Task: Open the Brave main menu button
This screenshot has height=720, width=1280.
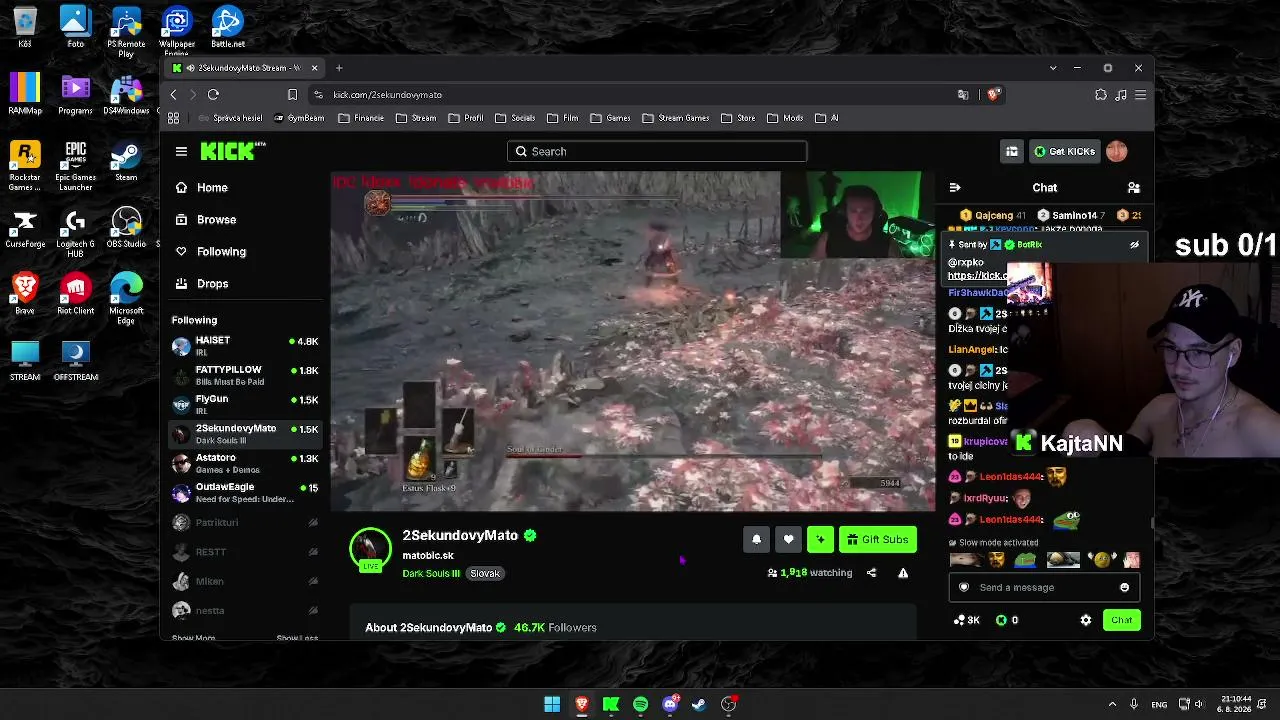Action: tap(1140, 94)
